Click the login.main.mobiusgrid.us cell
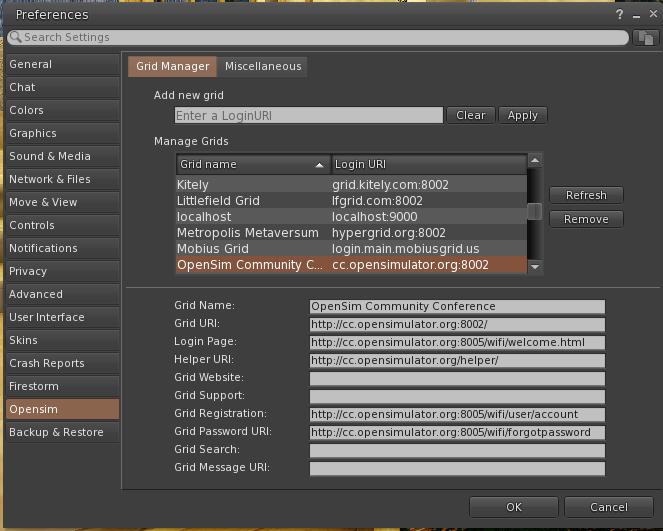Screen dimensions: 663x531 click(405, 249)
